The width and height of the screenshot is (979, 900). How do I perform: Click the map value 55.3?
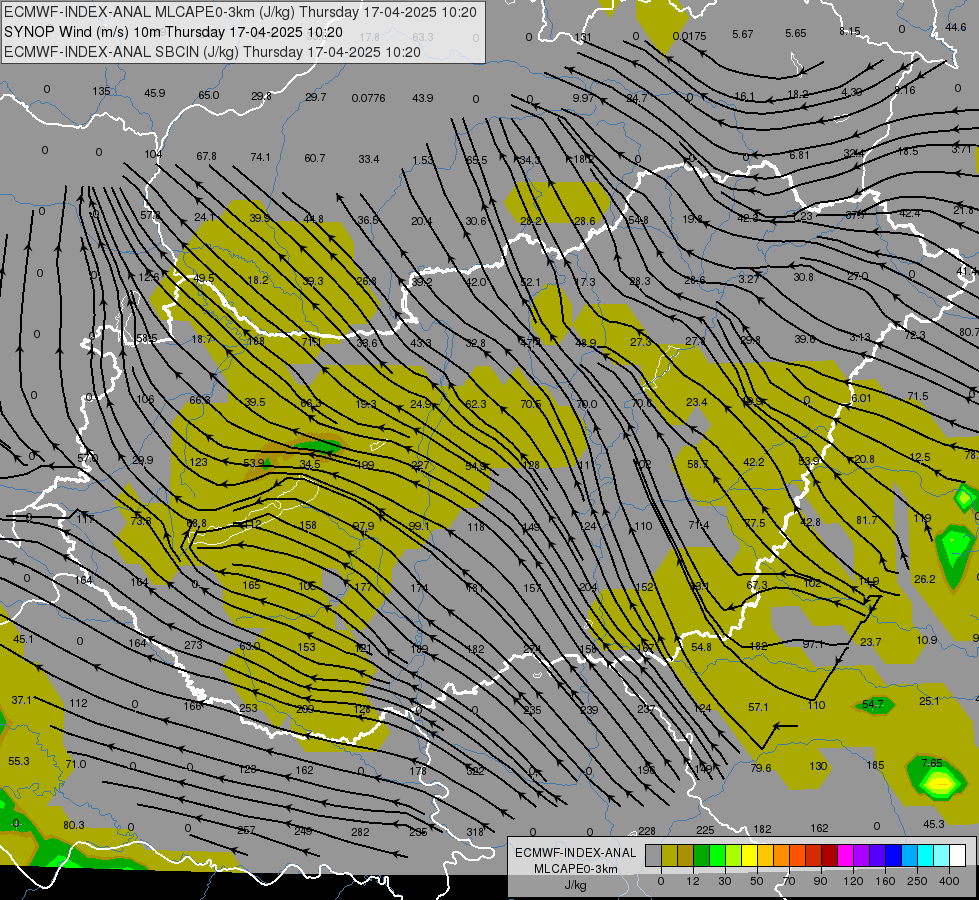[x=19, y=761]
